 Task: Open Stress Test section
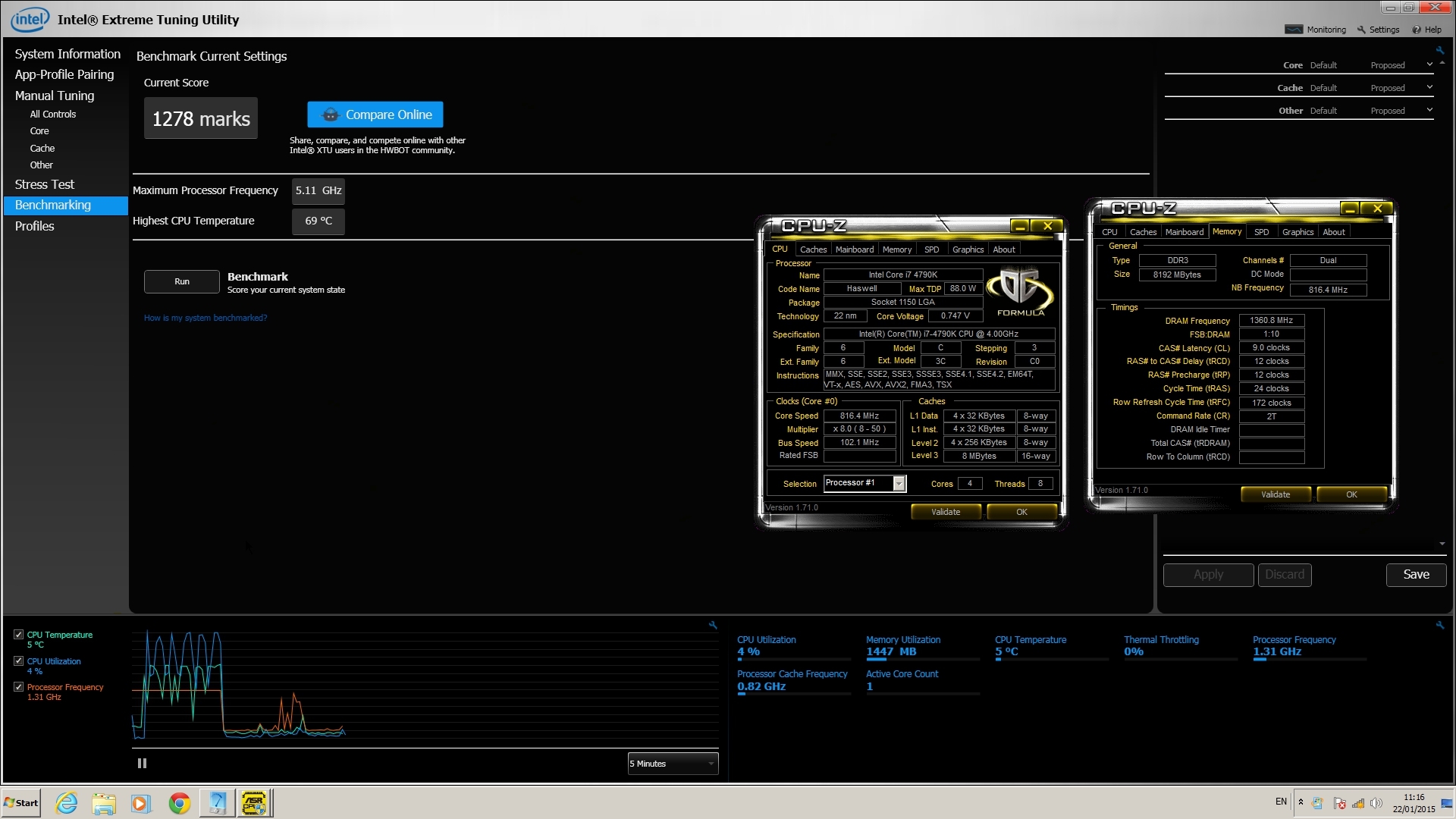pyautogui.click(x=45, y=184)
